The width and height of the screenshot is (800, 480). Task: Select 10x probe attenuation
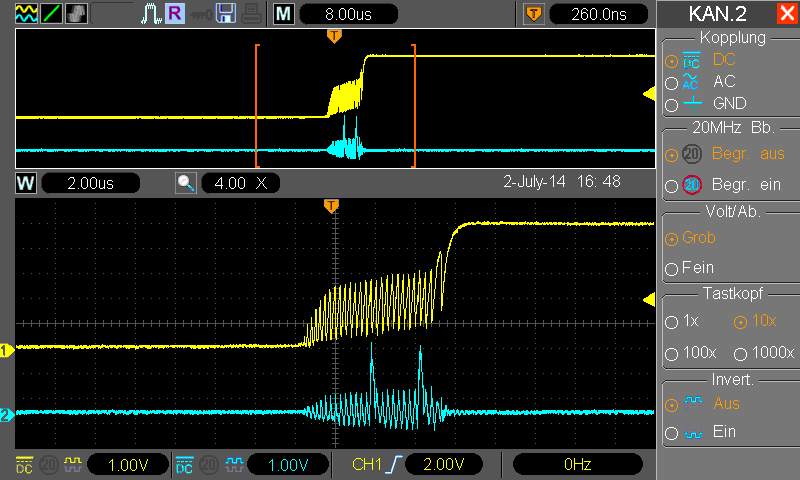point(740,322)
